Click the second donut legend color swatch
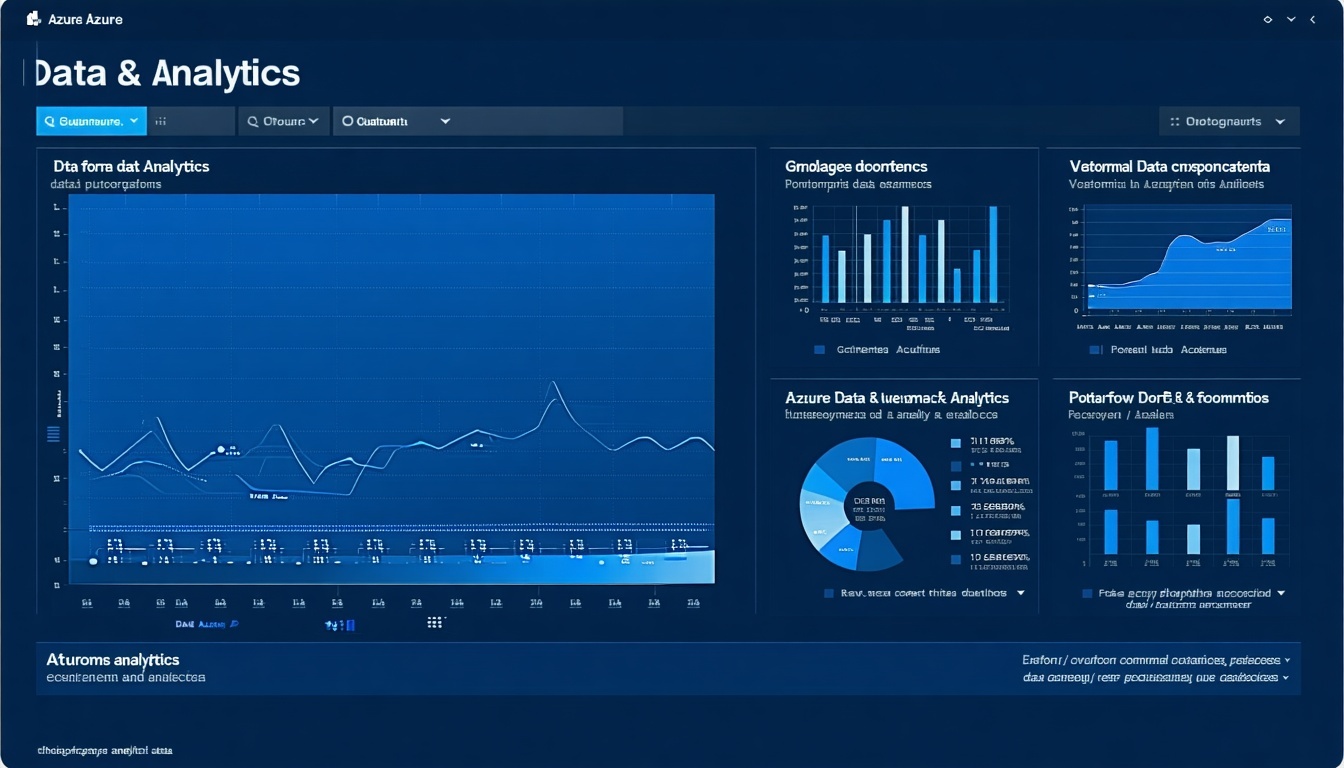Viewport: 1344px width, 768px height. click(x=956, y=465)
